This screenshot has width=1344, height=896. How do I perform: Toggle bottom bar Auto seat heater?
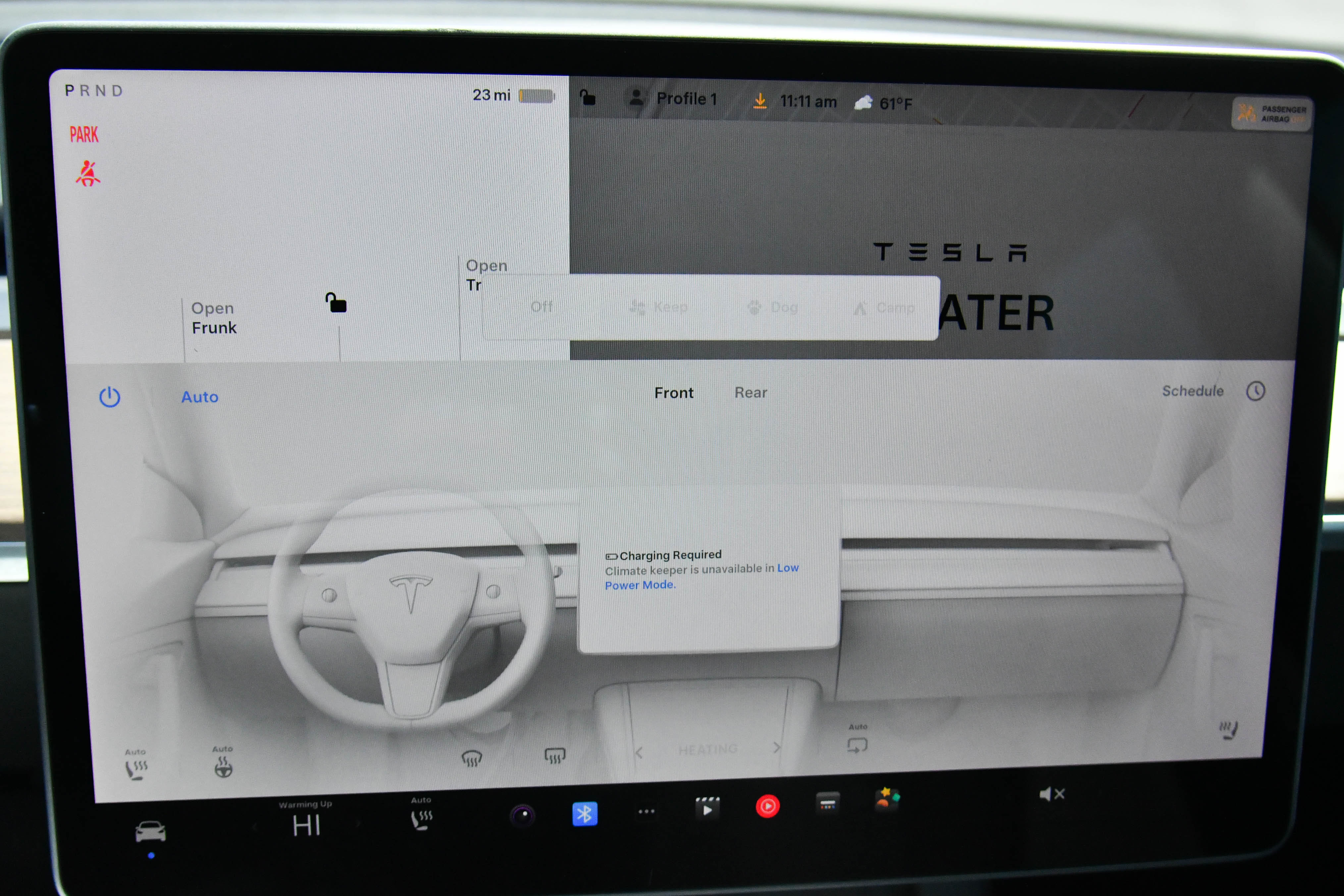(x=422, y=814)
